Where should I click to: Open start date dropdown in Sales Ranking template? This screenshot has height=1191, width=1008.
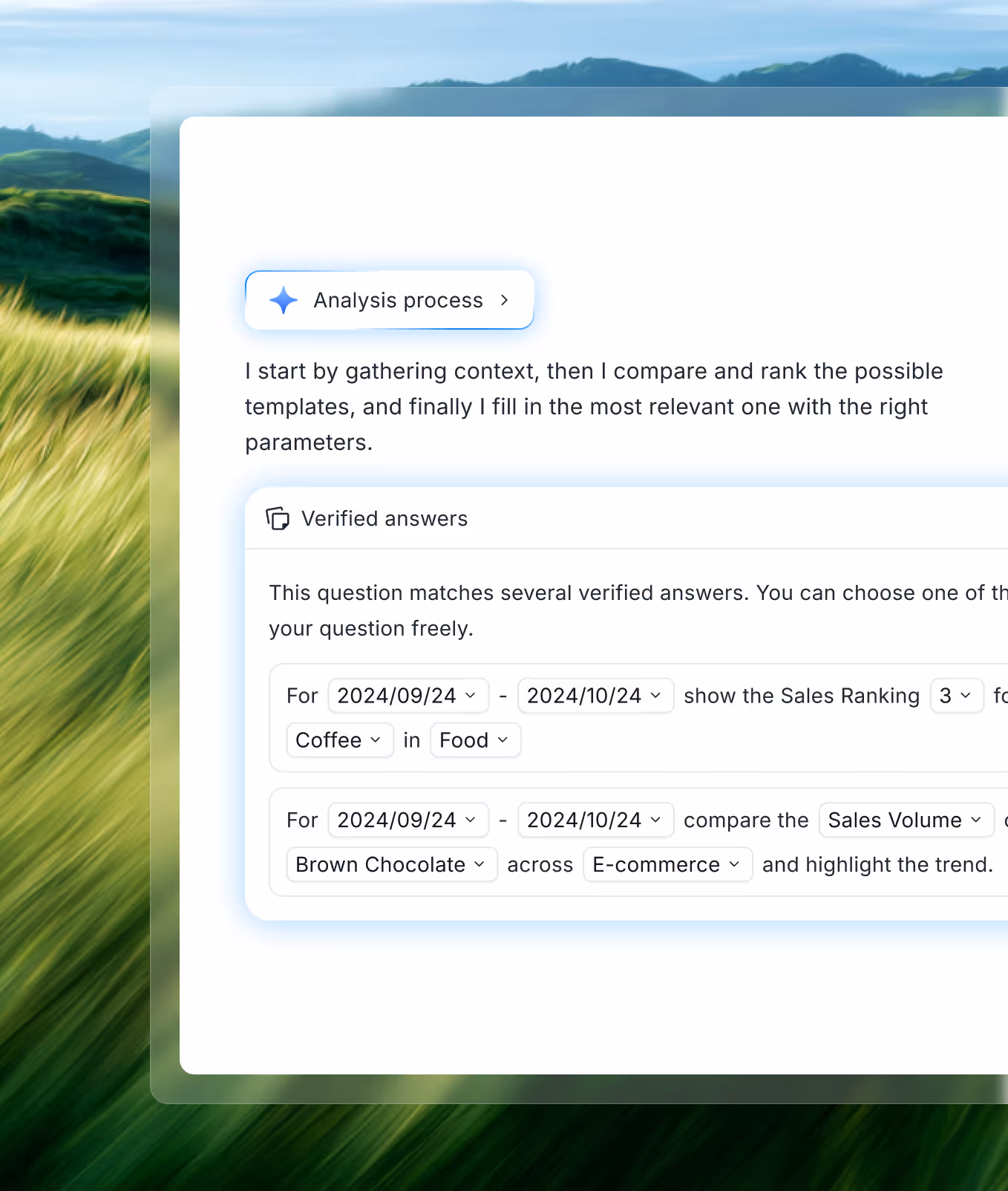click(408, 696)
